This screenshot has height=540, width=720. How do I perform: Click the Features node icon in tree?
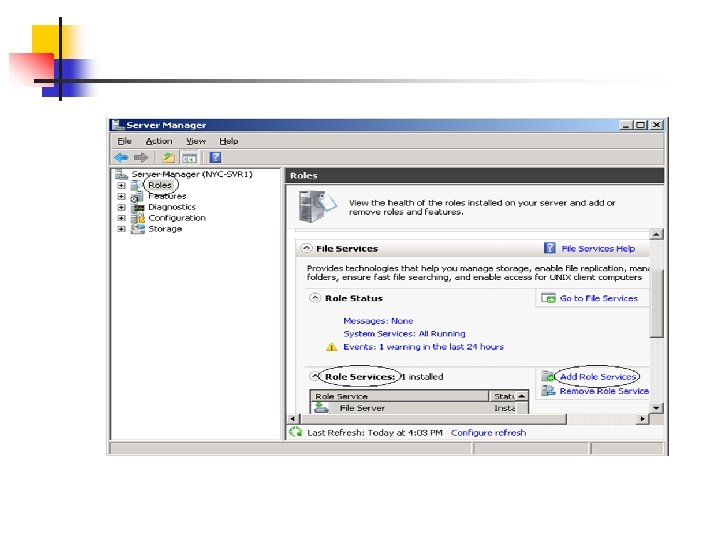[137, 197]
